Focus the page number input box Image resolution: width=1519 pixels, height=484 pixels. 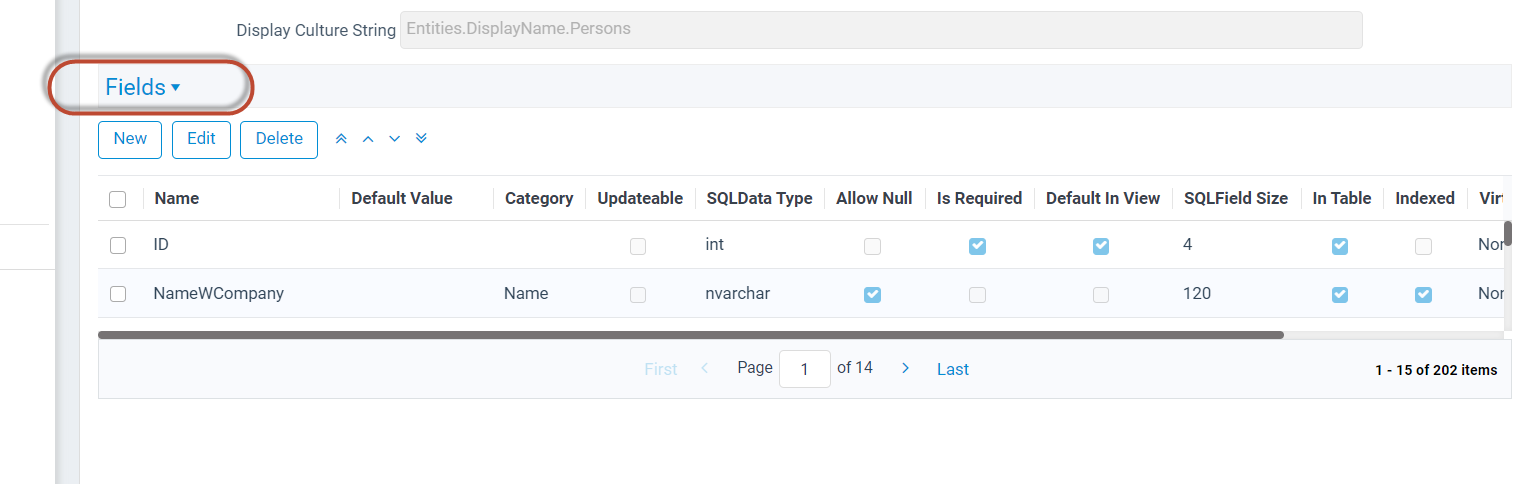(x=805, y=369)
